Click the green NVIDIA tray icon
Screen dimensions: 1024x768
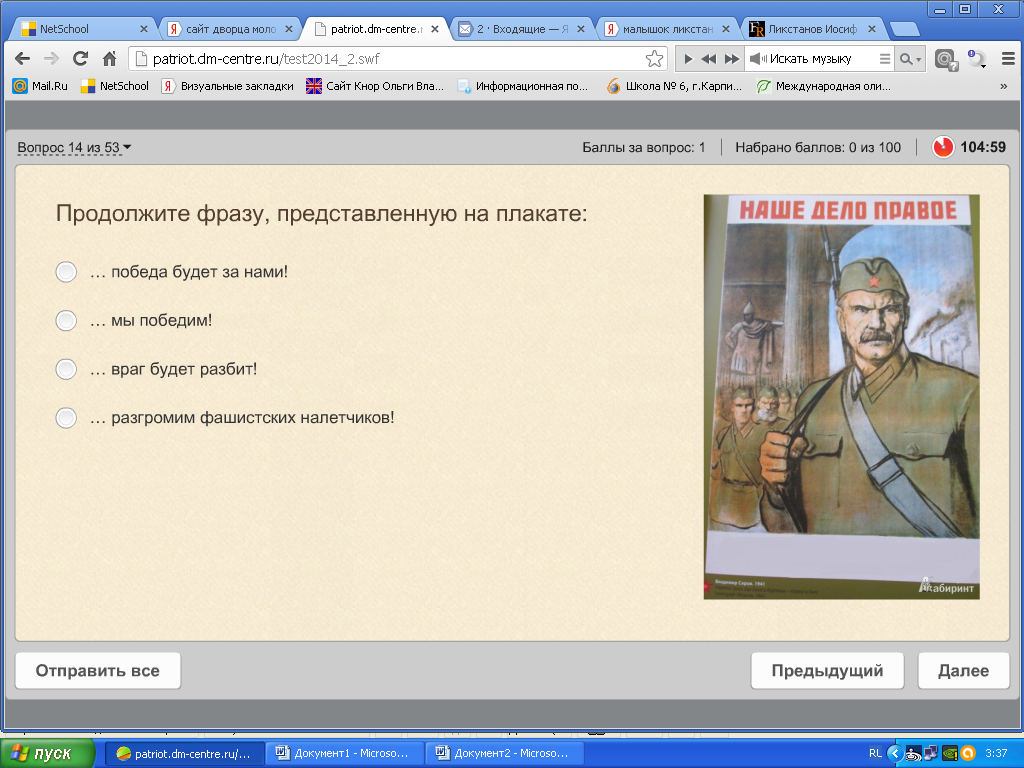pos(950,754)
